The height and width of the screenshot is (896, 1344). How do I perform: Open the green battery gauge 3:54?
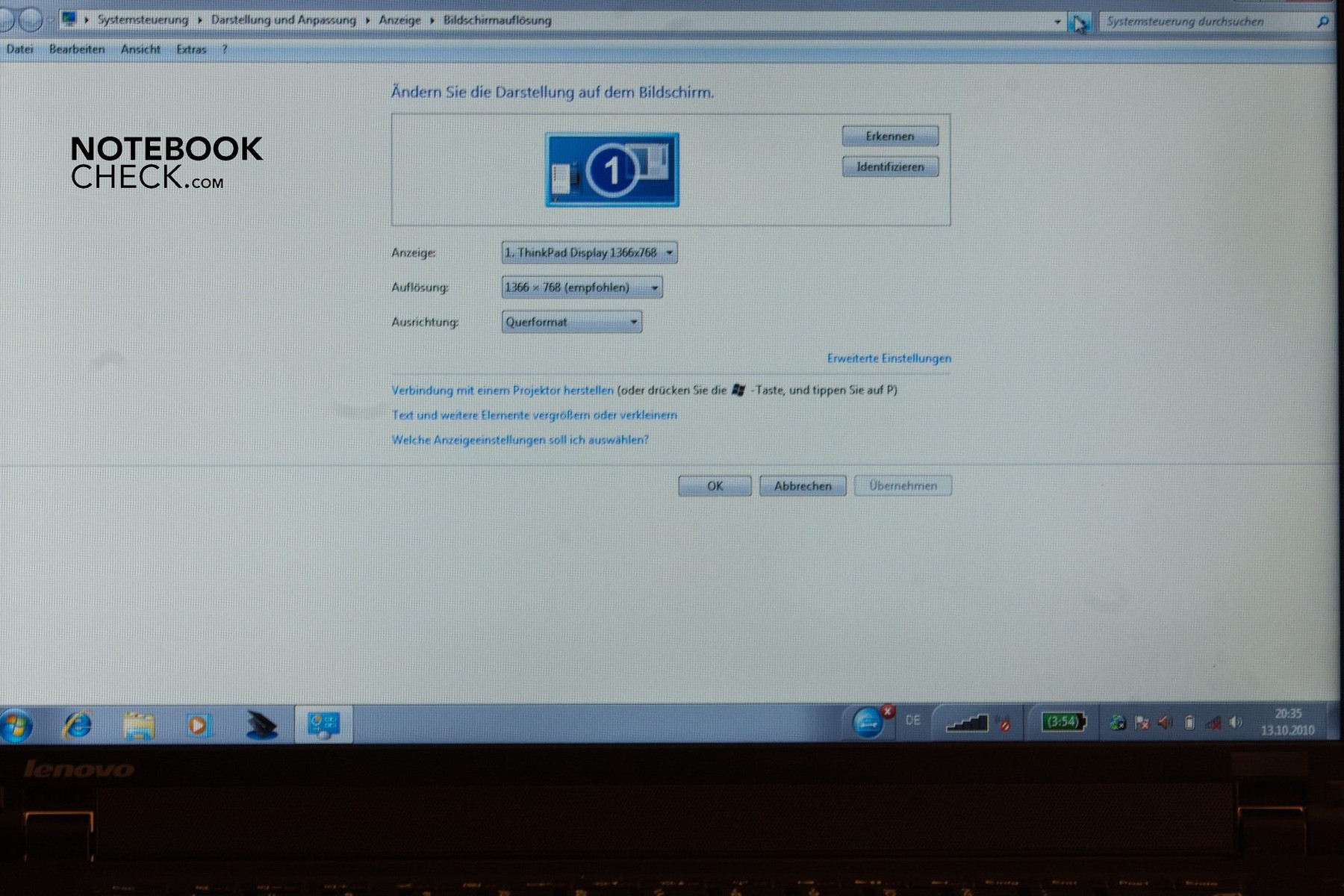1063,722
